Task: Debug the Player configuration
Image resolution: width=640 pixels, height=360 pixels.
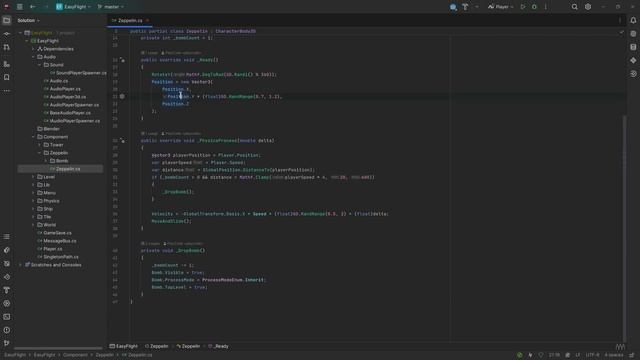Action: [x=534, y=7]
